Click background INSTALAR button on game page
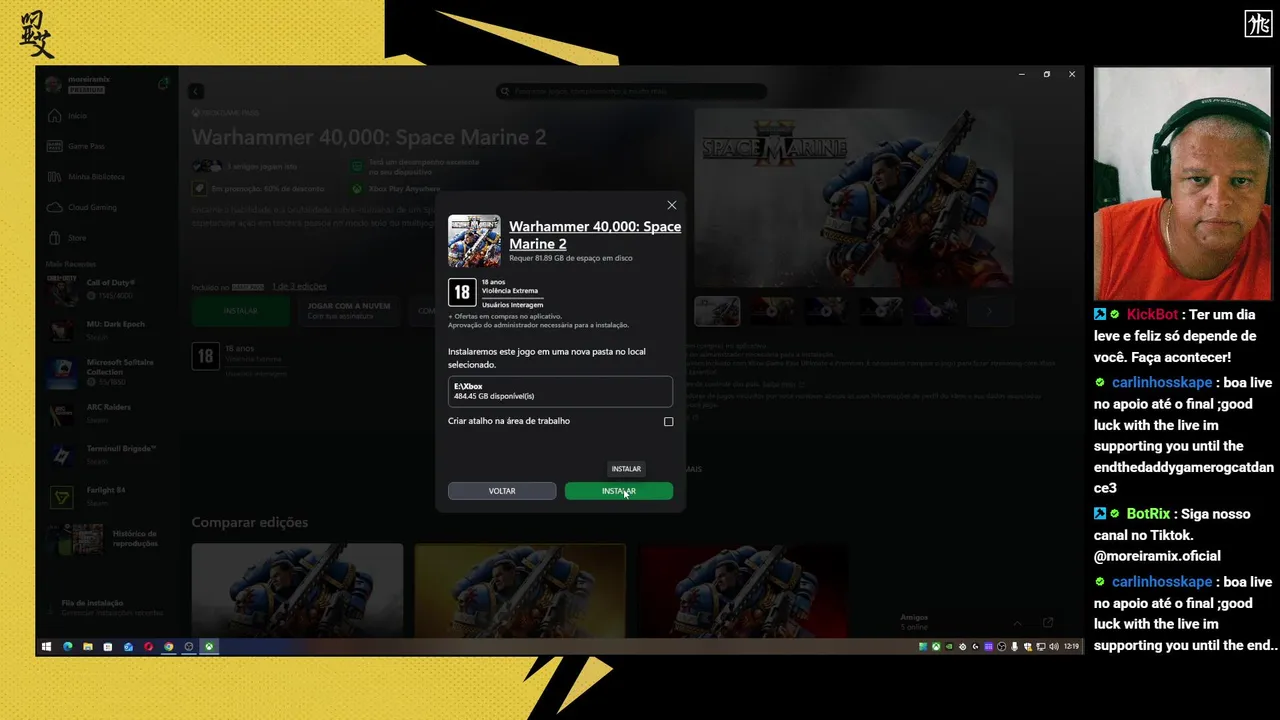Screen dimensions: 1280x720 click(240, 311)
